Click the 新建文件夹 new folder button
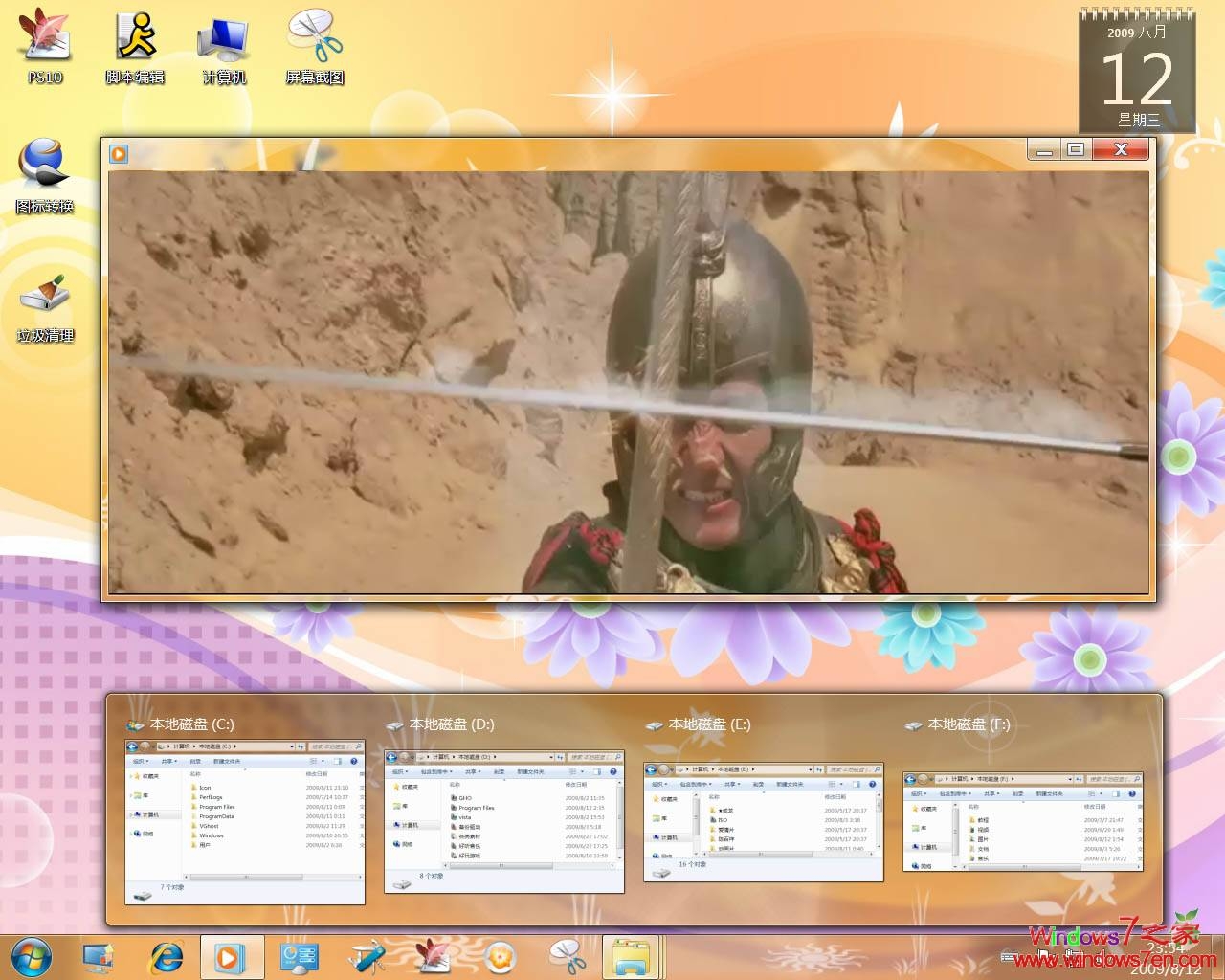The height and width of the screenshot is (980, 1225). click(530, 771)
